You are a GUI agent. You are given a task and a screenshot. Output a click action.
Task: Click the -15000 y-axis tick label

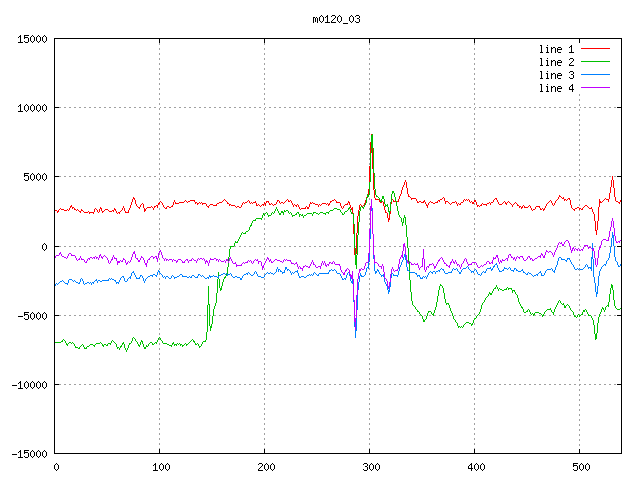tap(28, 453)
